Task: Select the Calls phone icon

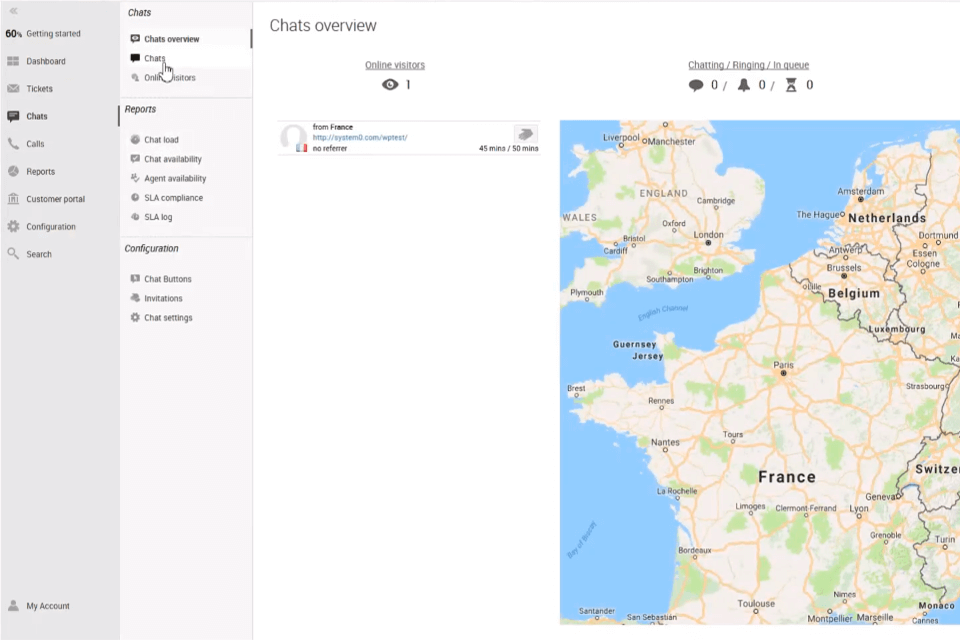Action: pos(14,143)
